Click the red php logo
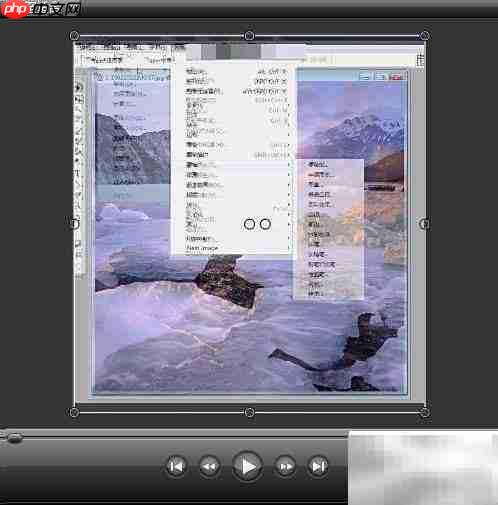Screen dimensions: 498x505 tap(14, 9)
